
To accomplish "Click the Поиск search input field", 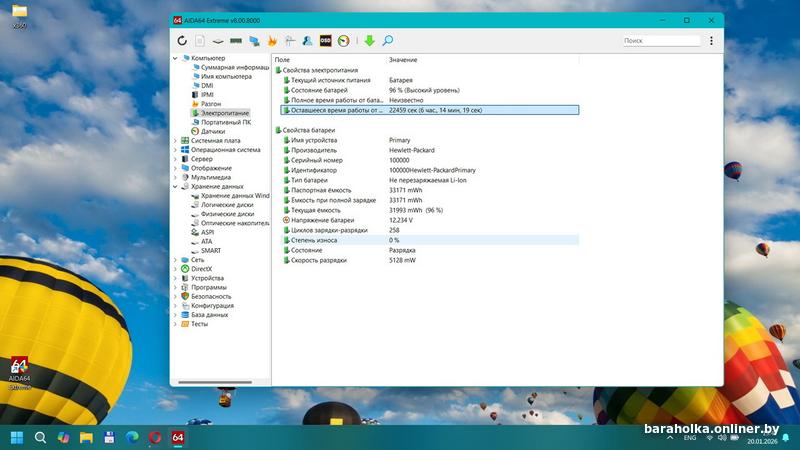I will [x=660, y=41].
